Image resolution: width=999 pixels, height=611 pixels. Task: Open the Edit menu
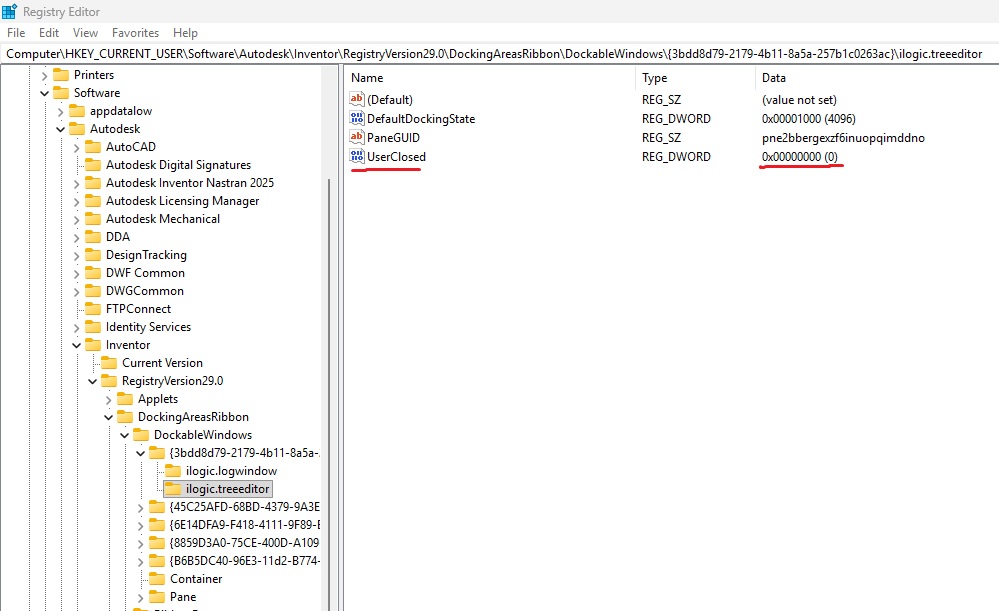coord(48,32)
